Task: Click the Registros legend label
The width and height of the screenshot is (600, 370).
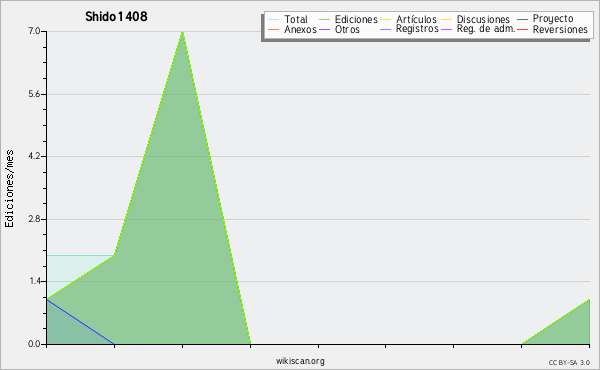Action: 417,29
